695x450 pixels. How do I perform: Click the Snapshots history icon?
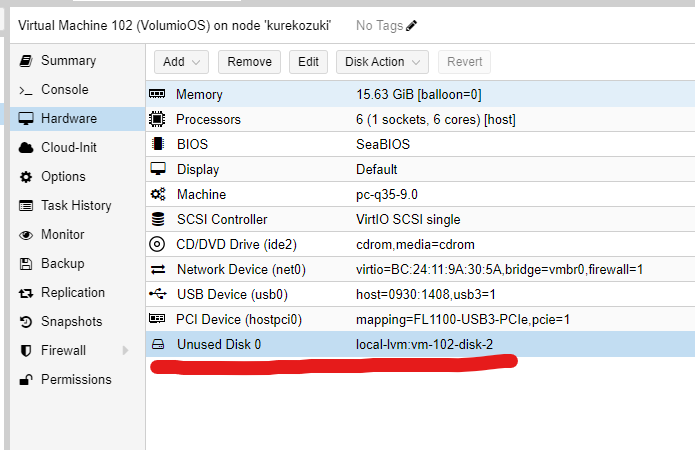tap(26, 322)
